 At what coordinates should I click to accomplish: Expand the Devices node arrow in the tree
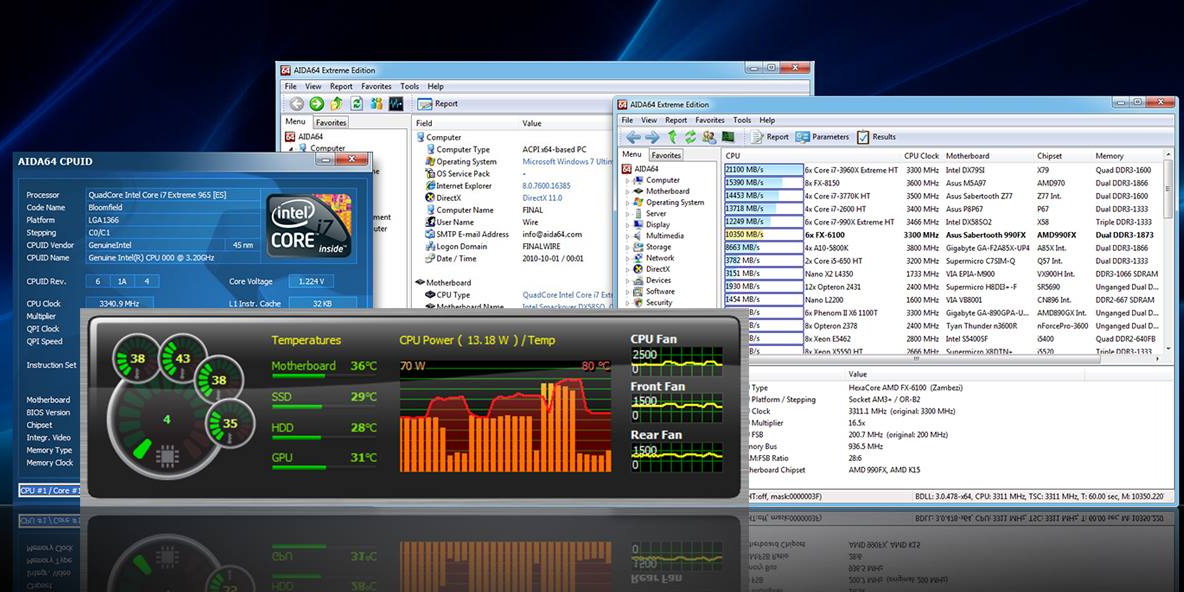pos(627,280)
